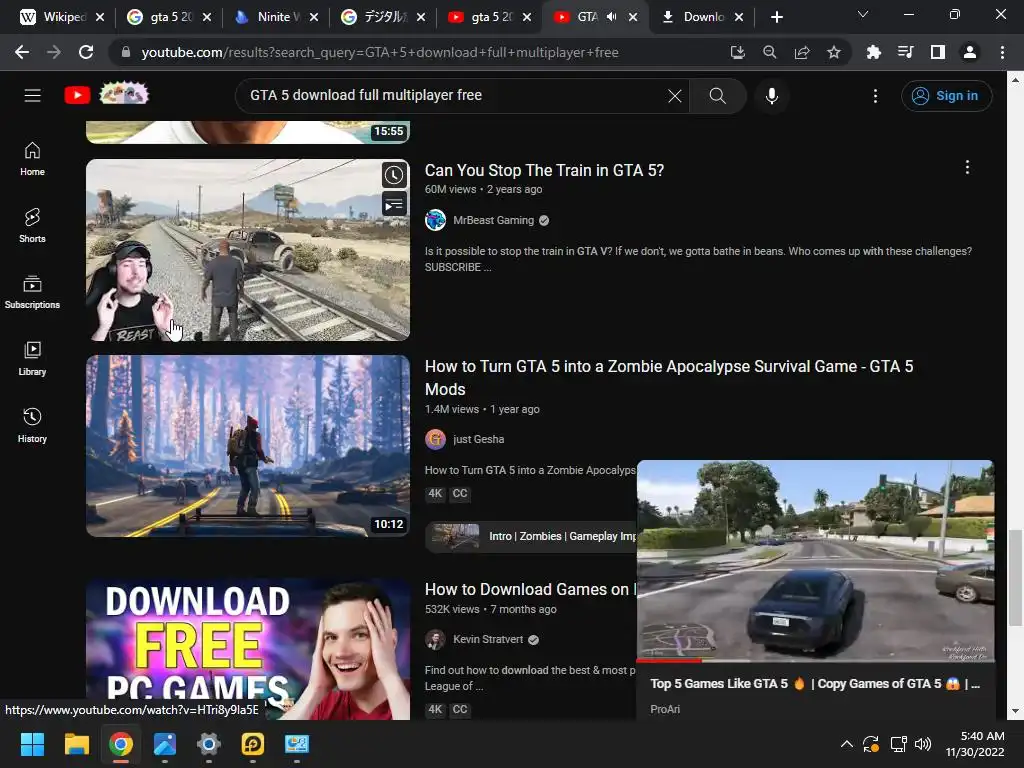Open Chrome extensions puzzle icon

pos(873,52)
